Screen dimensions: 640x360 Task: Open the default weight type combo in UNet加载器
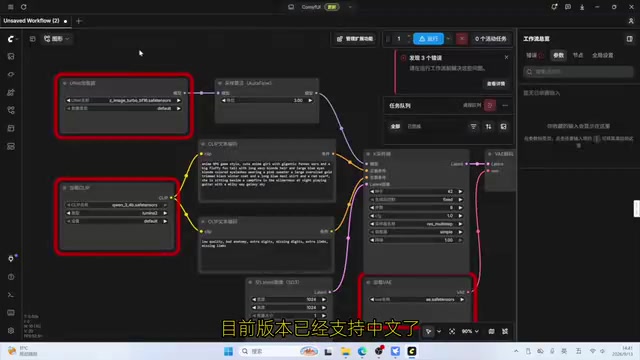click(x=123, y=109)
